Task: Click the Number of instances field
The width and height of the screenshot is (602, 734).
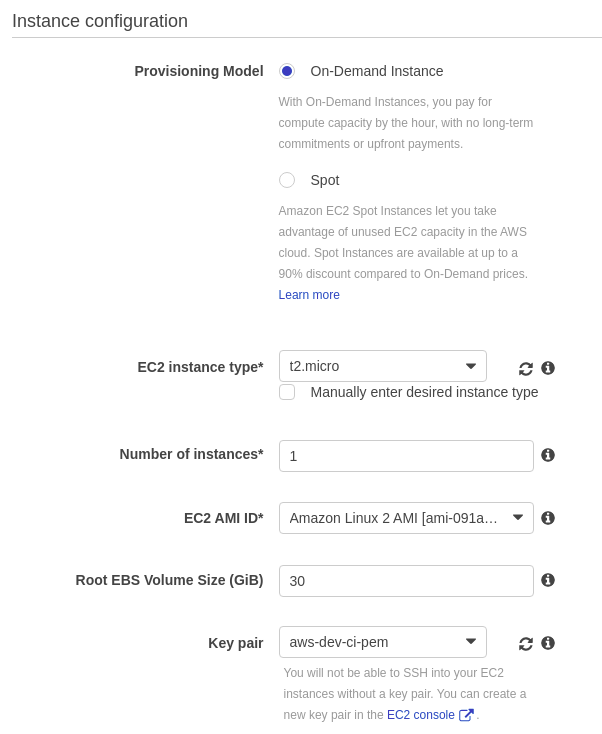Action: (x=406, y=456)
